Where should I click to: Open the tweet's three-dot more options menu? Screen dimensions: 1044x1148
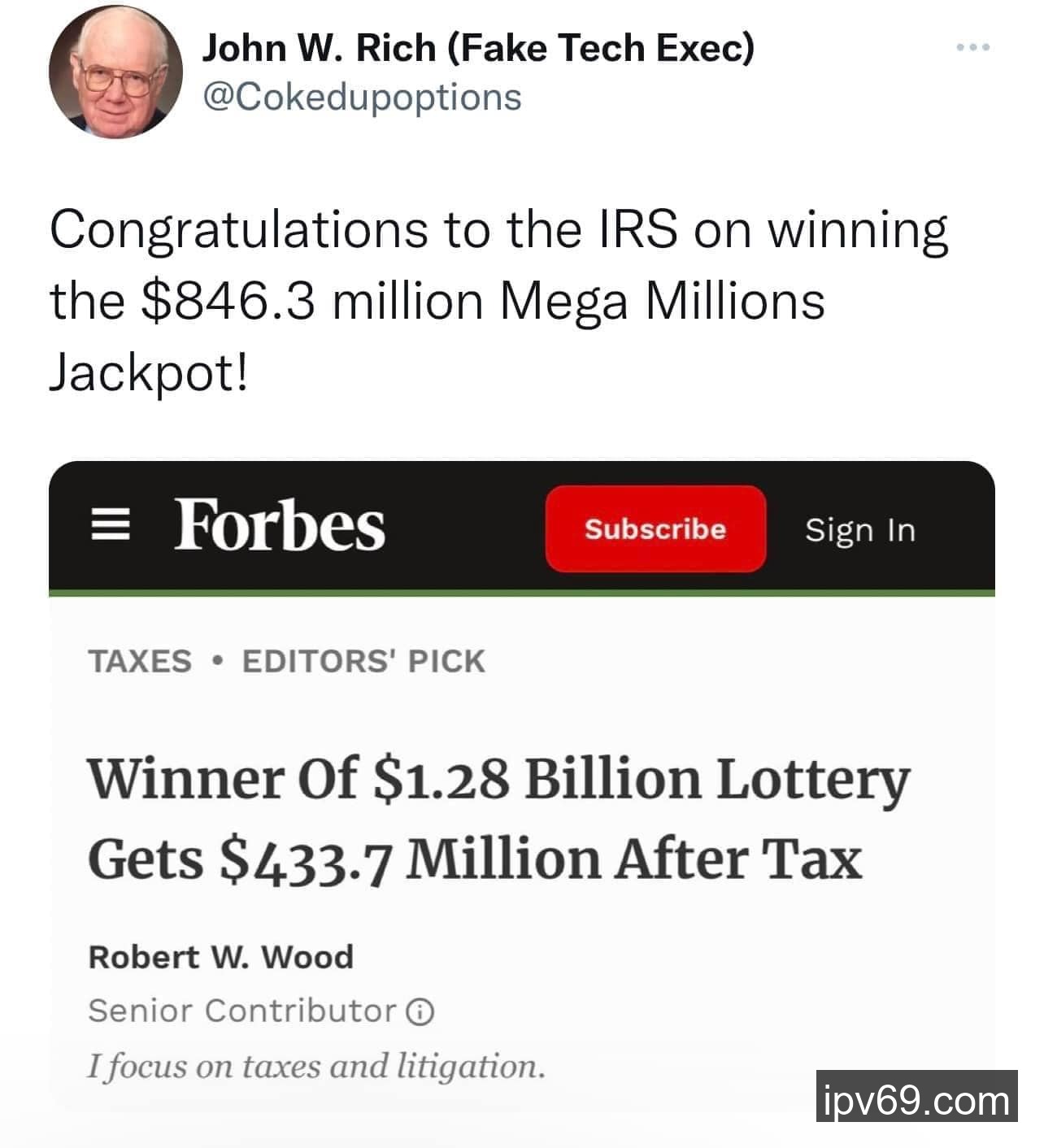pyautogui.click(x=972, y=48)
